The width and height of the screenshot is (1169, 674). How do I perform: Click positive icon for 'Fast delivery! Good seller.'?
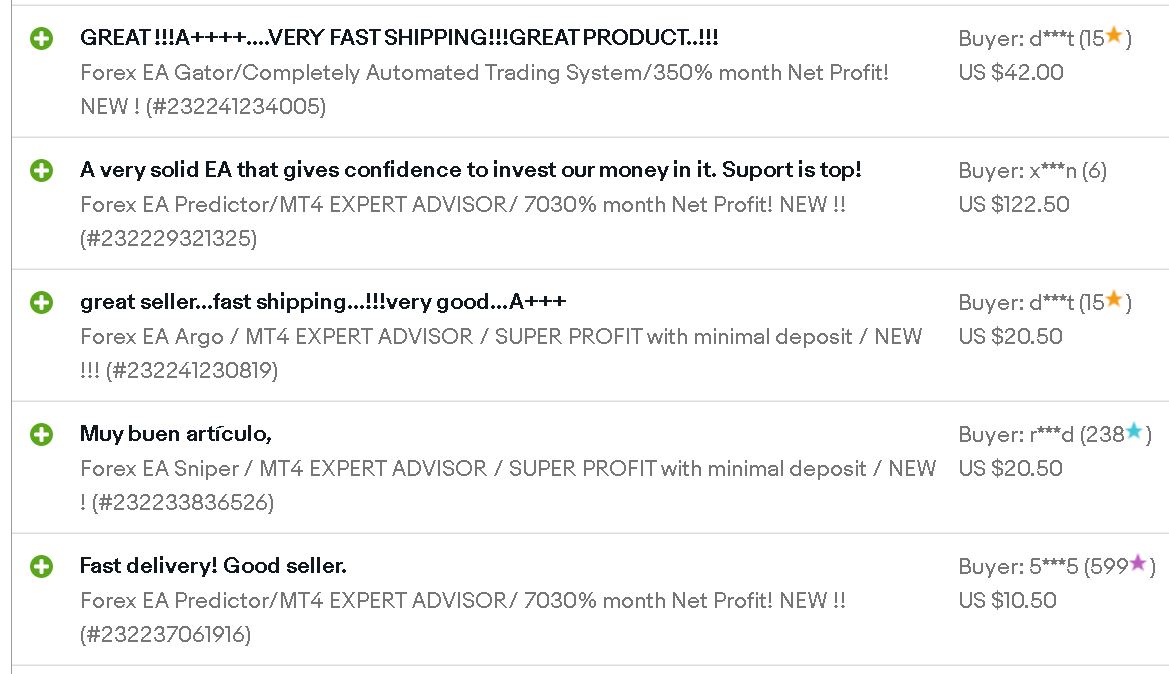point(42,566)
